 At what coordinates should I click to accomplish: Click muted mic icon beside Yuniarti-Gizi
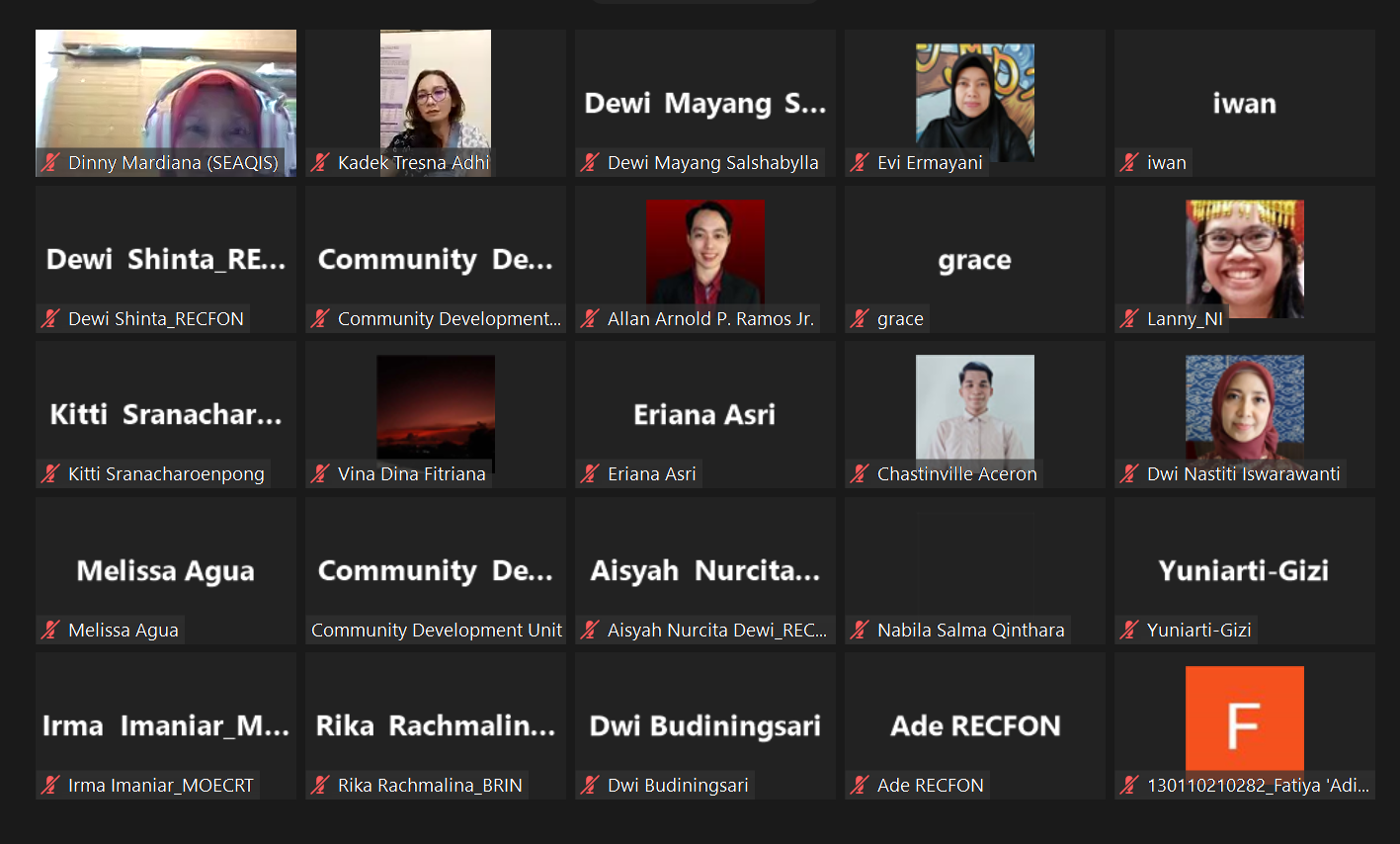click(x=1129, y=630)
